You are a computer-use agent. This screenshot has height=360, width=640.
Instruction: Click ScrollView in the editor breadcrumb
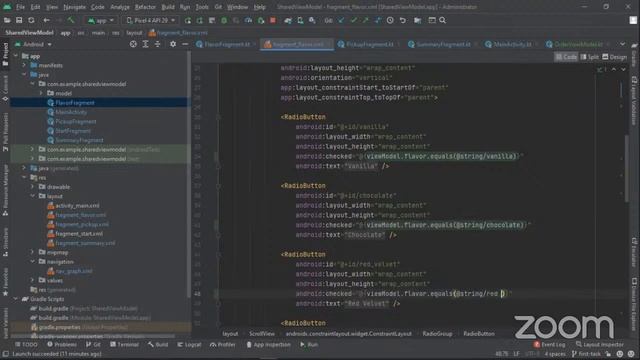pos(262,334)
